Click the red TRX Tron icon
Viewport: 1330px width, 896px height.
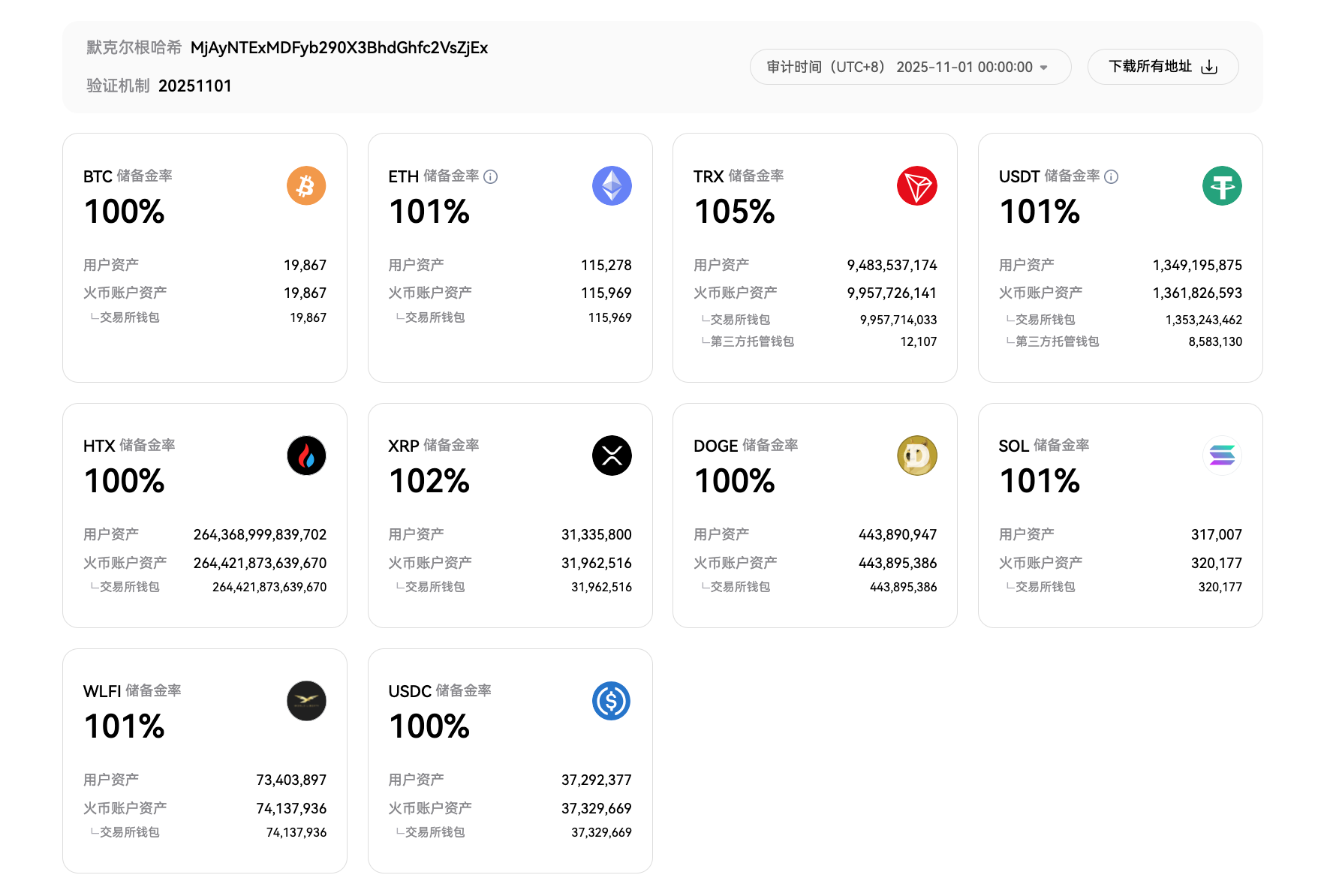click(x=916, y=185)
